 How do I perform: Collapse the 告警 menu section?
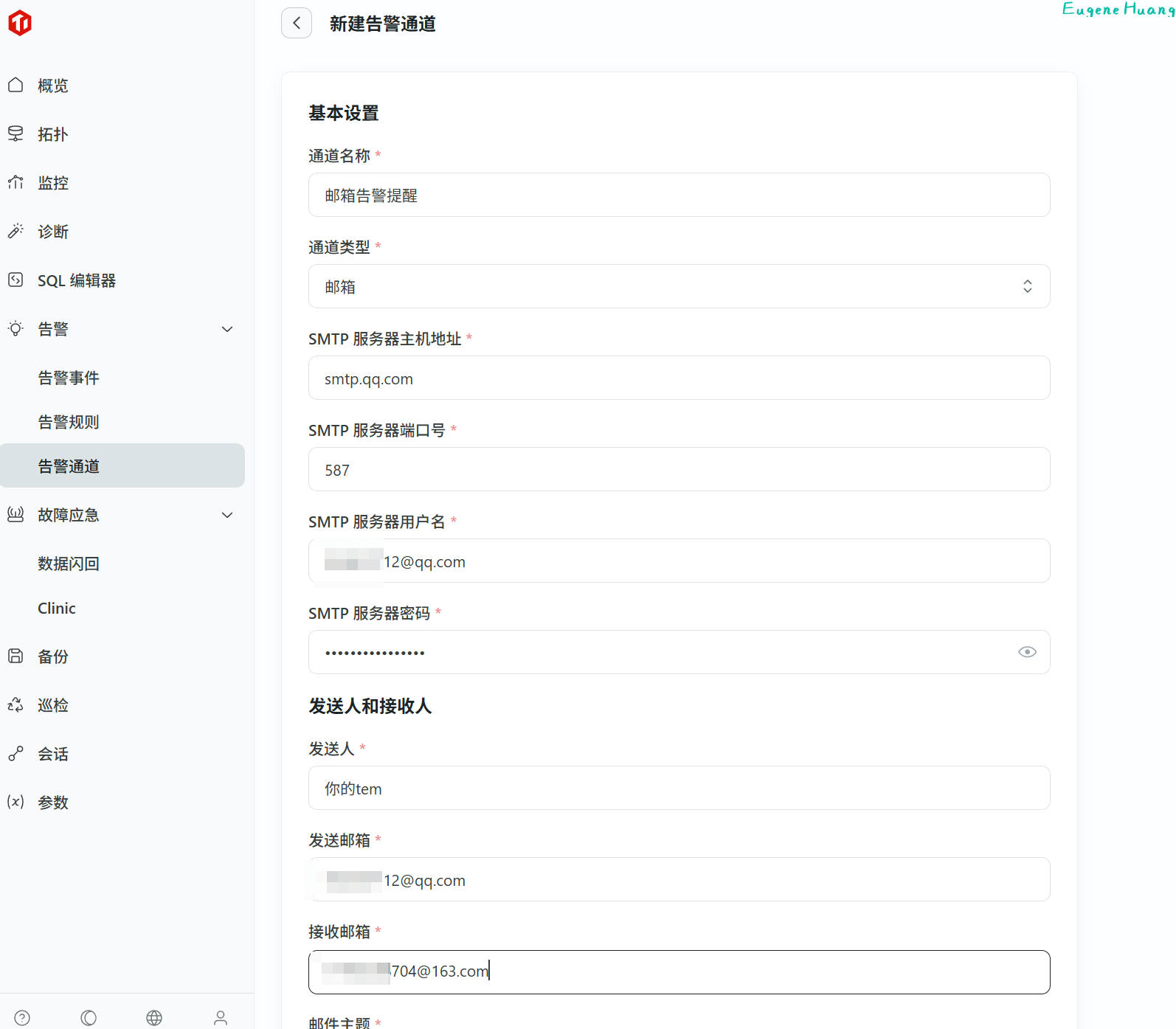227,329
